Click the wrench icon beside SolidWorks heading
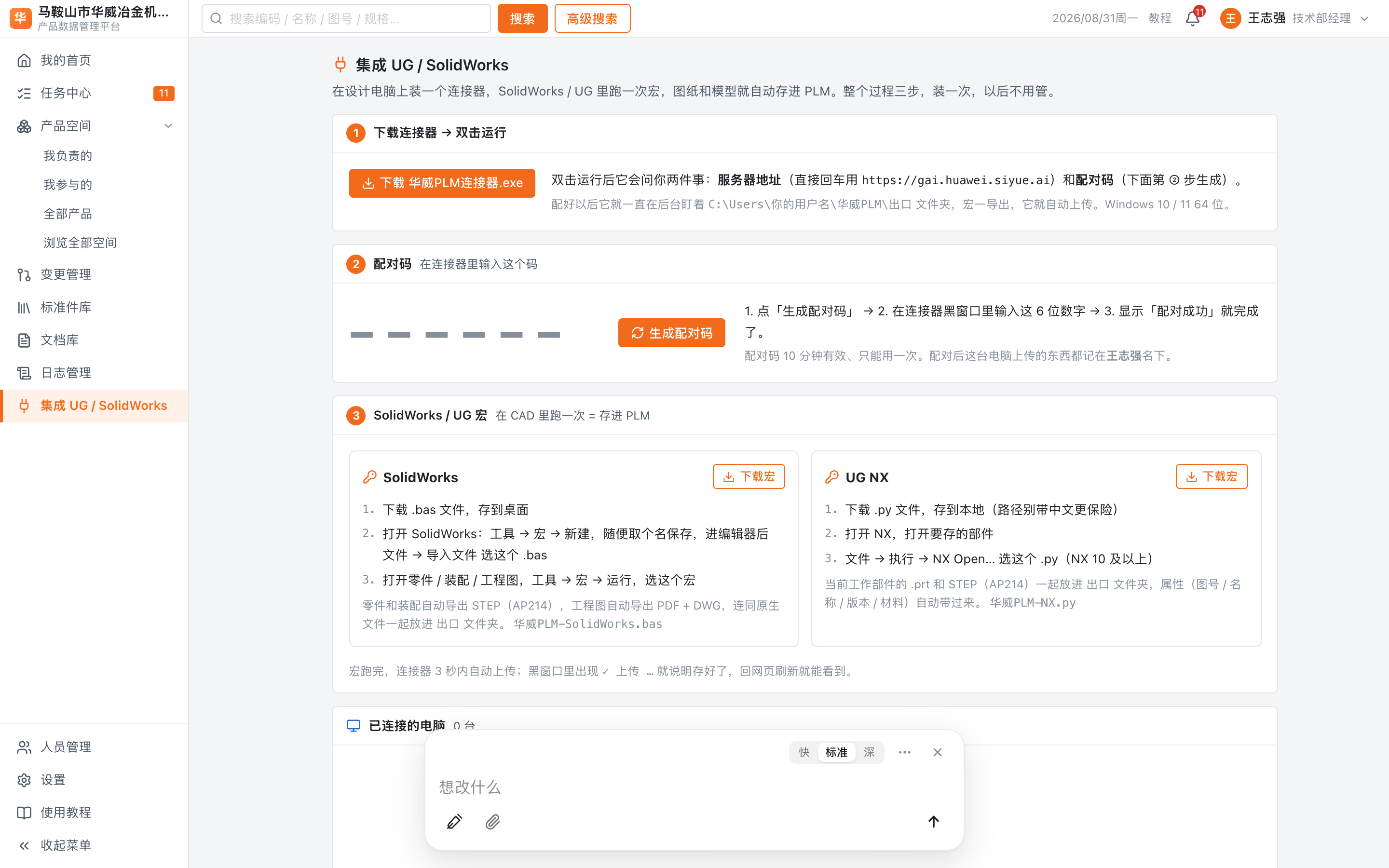1389x868 pixels. click(369, 477)
